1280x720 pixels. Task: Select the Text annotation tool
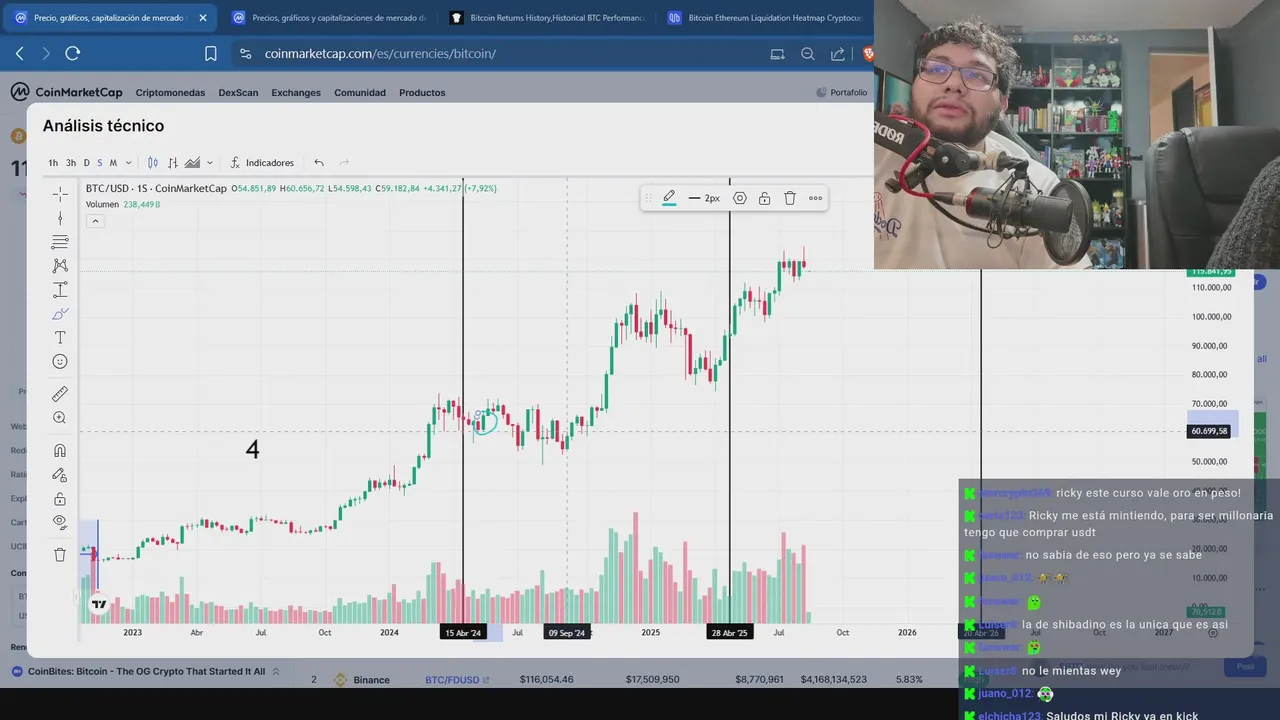60,338
